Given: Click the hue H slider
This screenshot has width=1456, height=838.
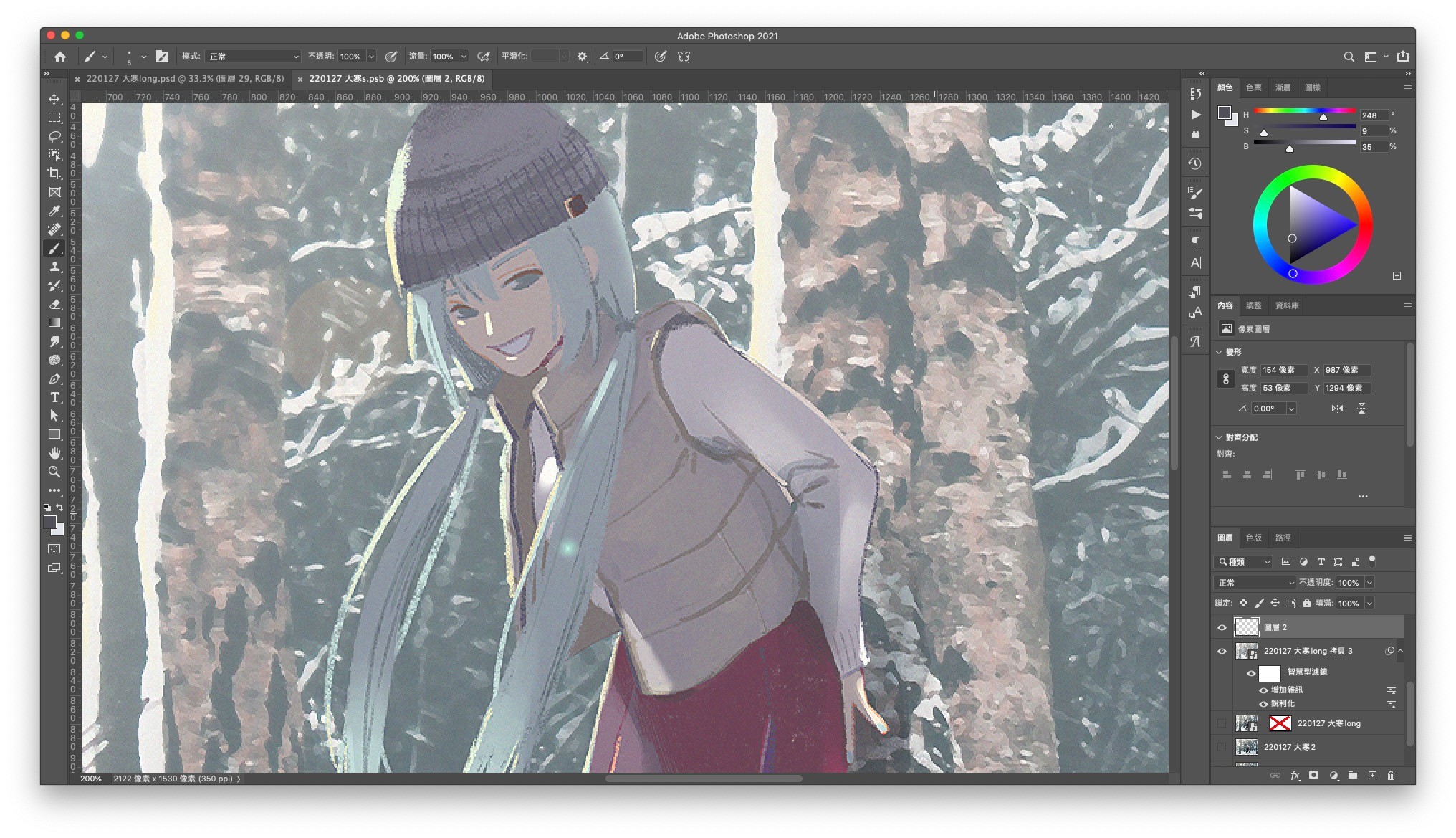Looking at the screenshot, I should click(1304, 111).
